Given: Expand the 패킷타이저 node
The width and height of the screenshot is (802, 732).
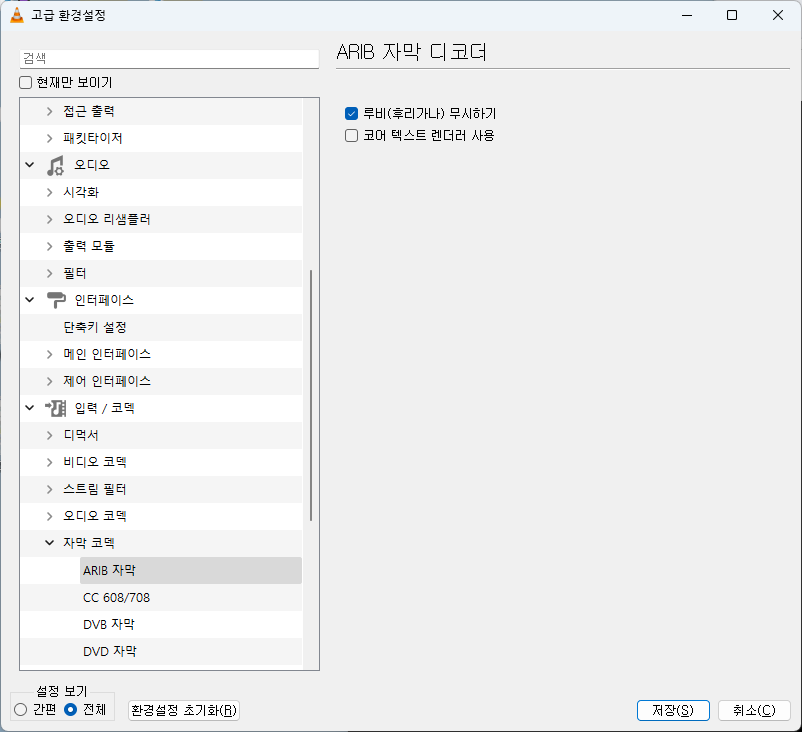Looking at the screenshot, I should point(50,138).
